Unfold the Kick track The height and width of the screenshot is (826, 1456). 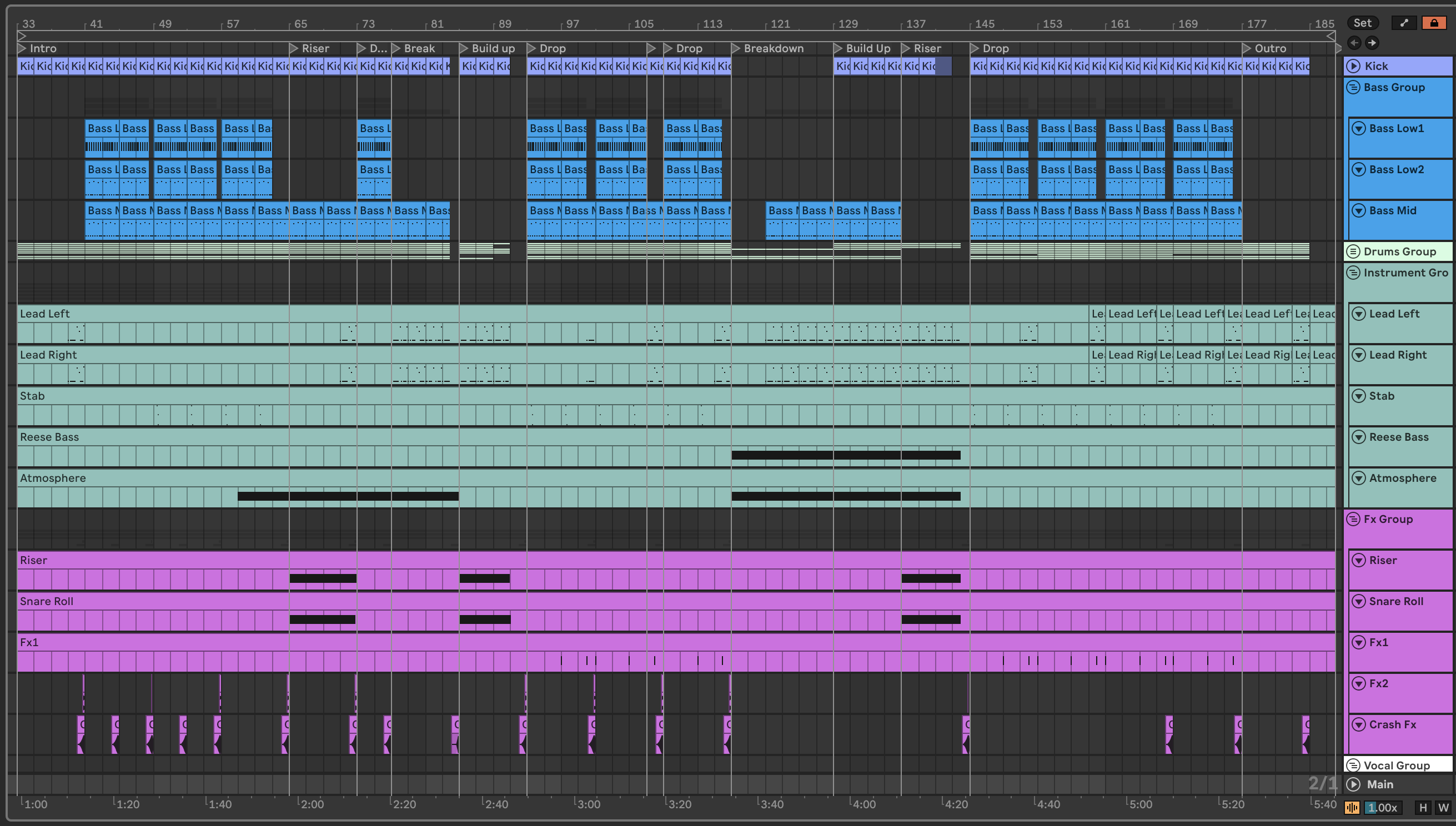[1354, 66]
